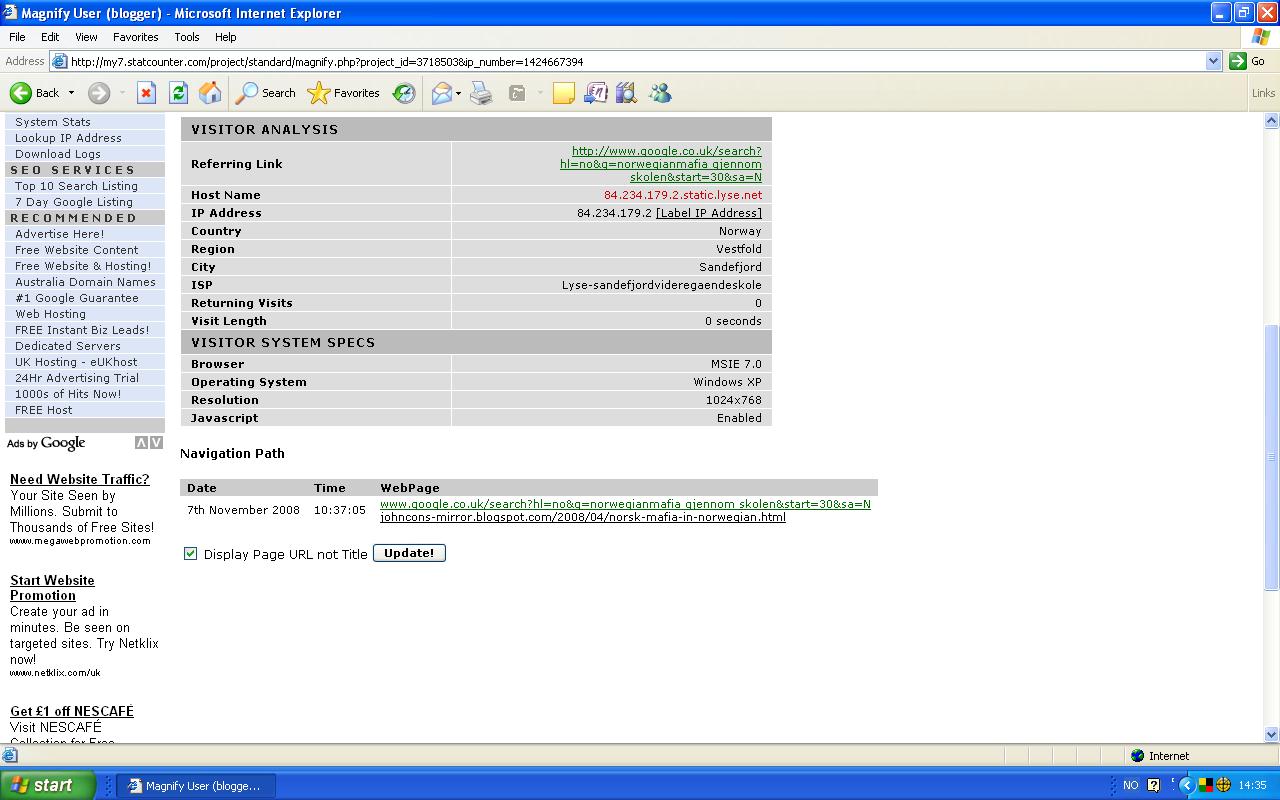Uncheck Display Page URL not Title
1280x800 pixels.
pyautogui.click(x=190, y=553)
